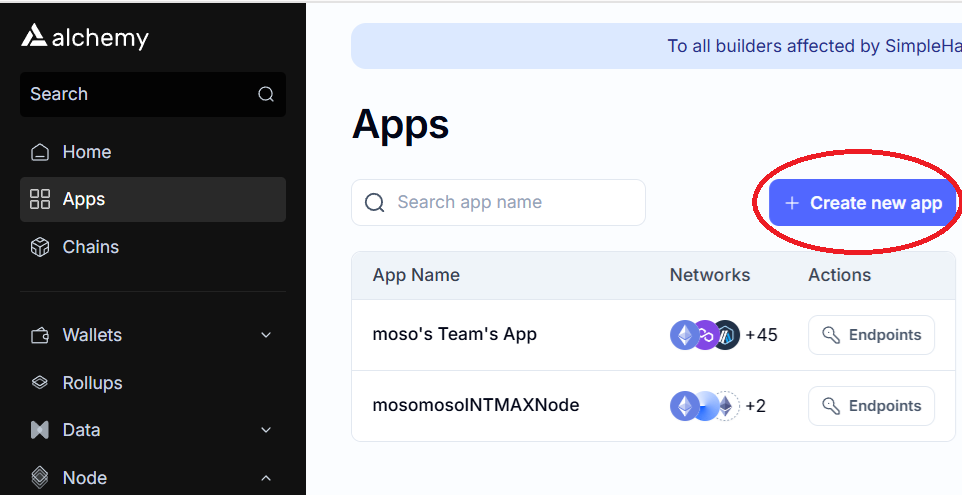This screenshot has height=495, width=962.
Task: Click the Alchemy logo
Action: tap(85, 37)
